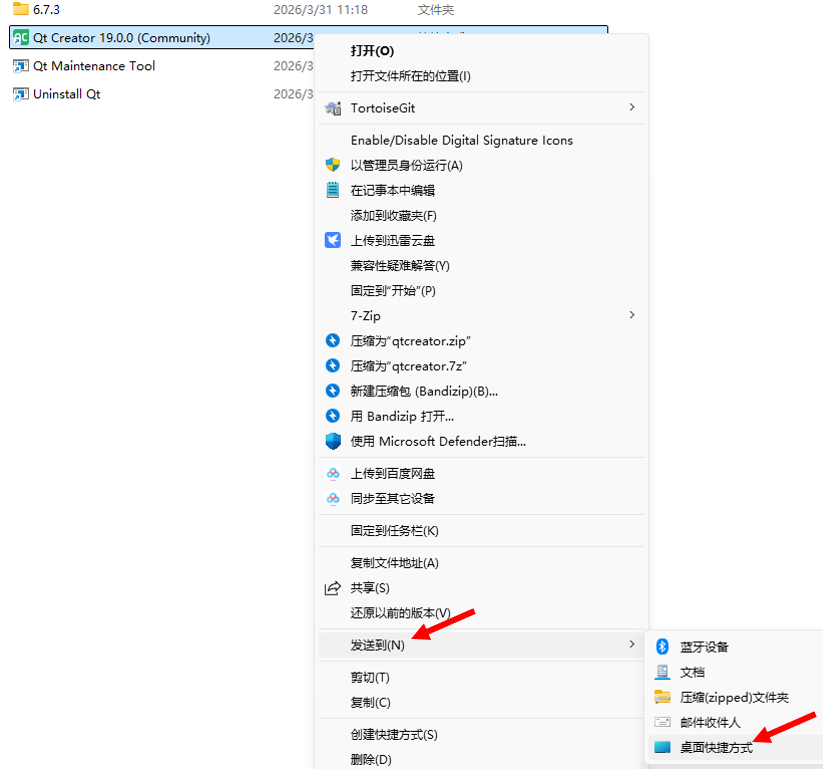Screen dimensions: 823x769
Task: Click the Notepad icon beside 在记事本中编辑
Action: click(x=333, y=190)
